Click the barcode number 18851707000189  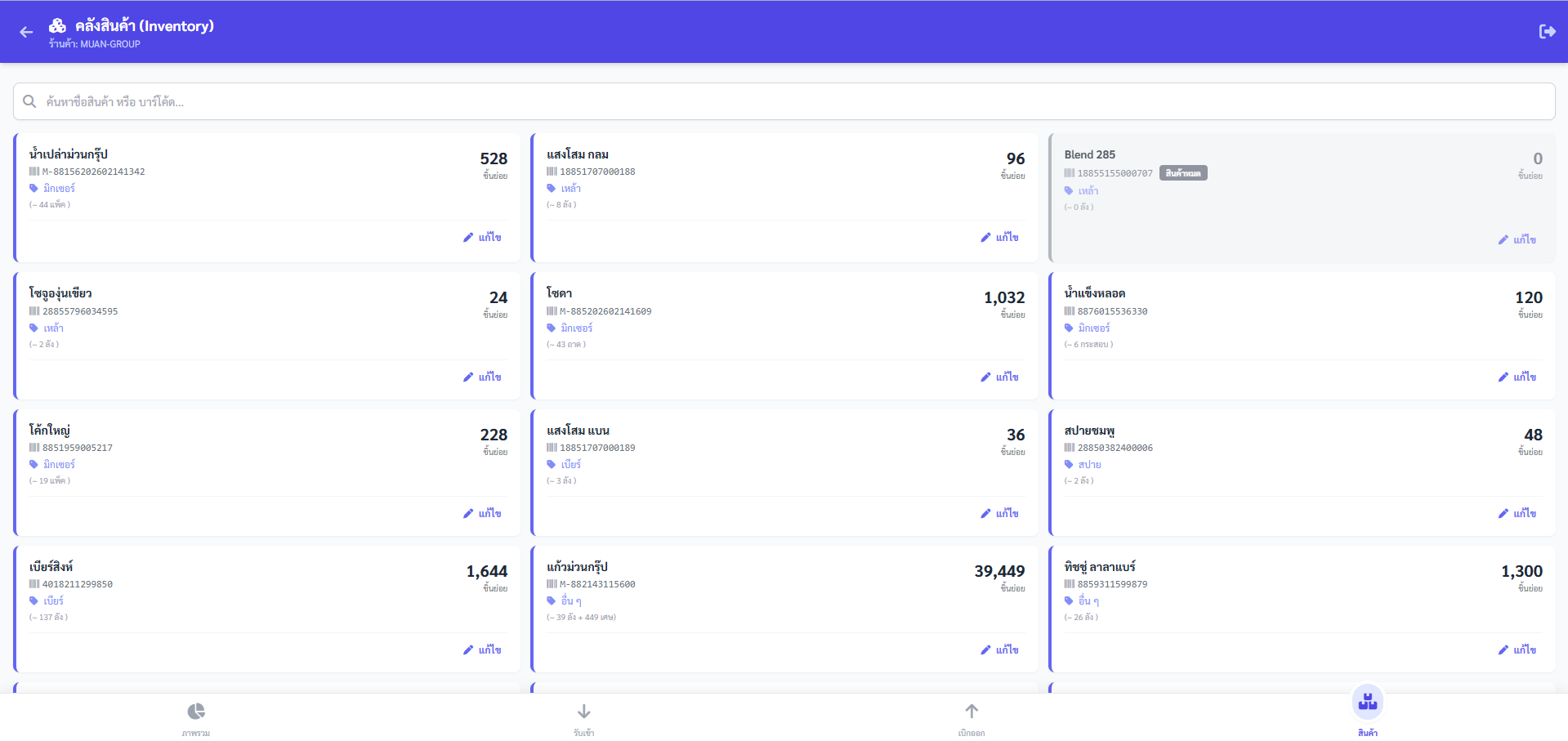[x=597, y=448]
